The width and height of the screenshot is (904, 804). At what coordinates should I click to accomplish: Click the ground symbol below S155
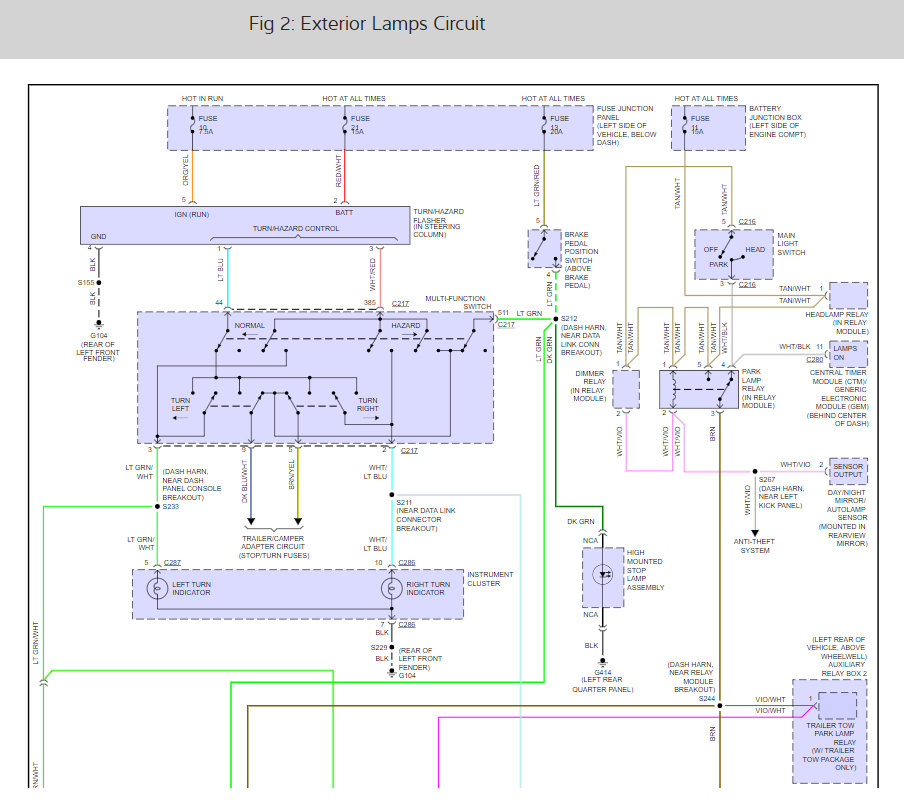coord(99,324)
